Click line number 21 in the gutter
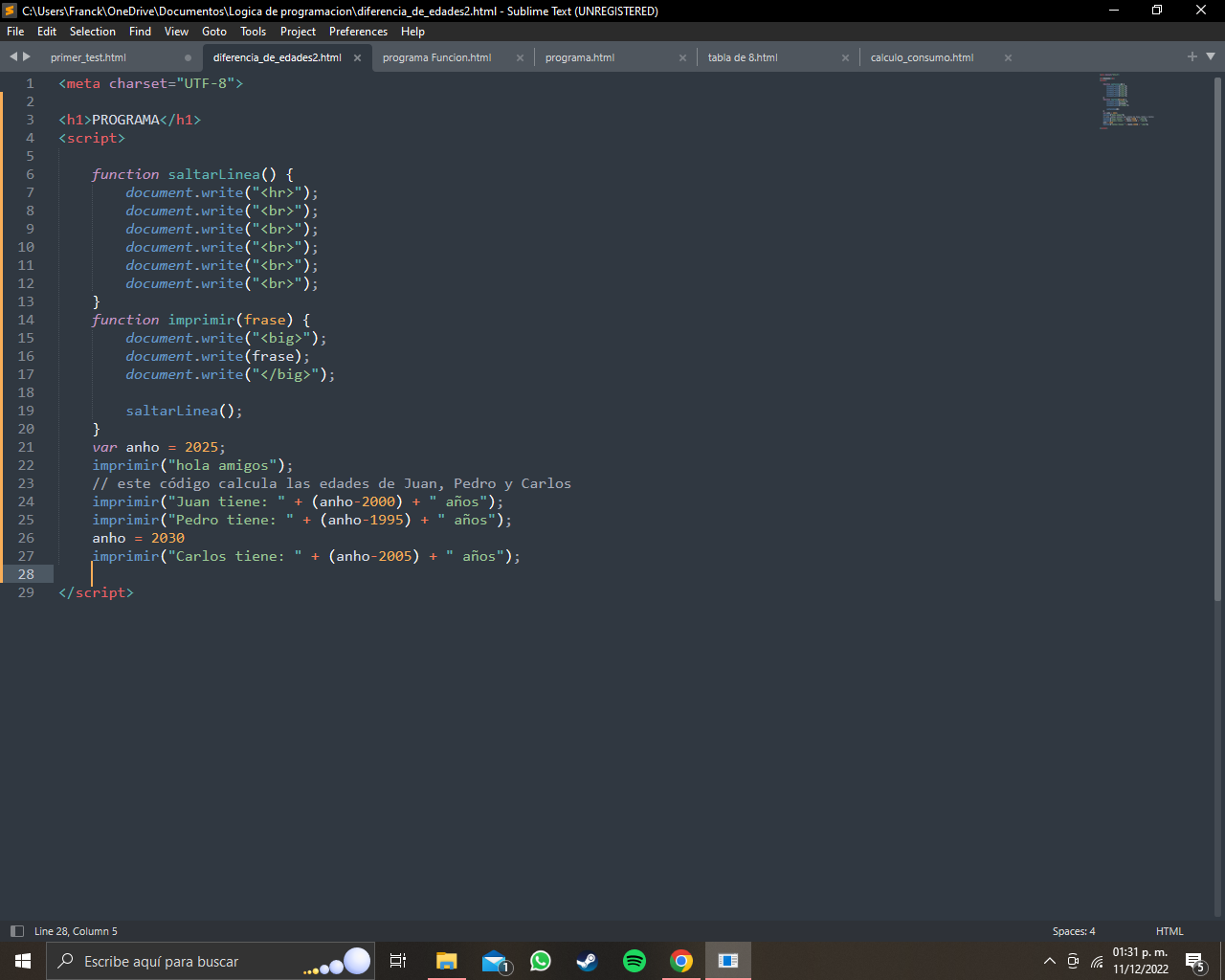Viewport: 1225px width, 980px height. pos(26,447)
